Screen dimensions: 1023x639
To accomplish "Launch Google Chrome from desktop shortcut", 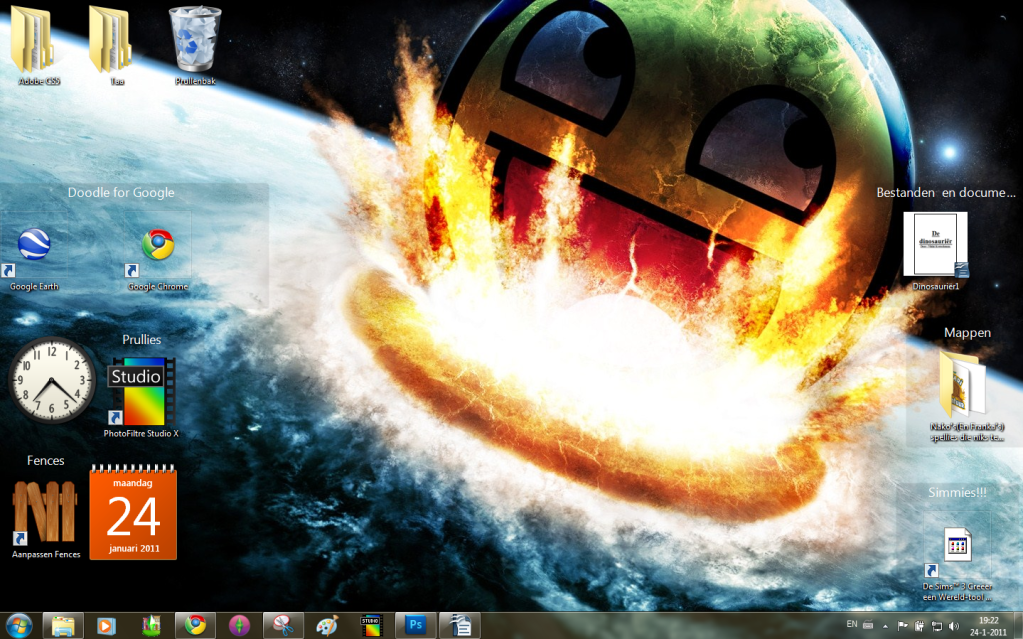I will (157, 259).
